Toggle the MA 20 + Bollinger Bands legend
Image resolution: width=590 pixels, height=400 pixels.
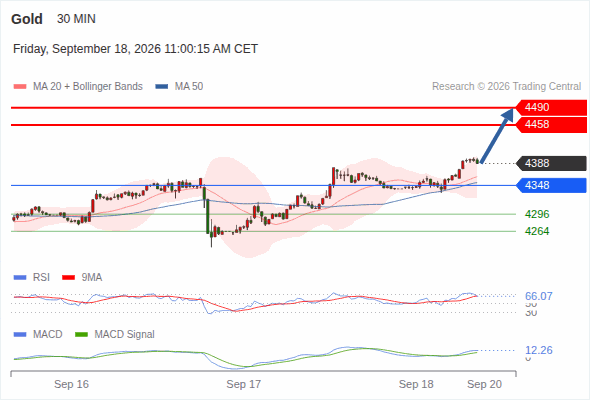(x=78, y=87)
